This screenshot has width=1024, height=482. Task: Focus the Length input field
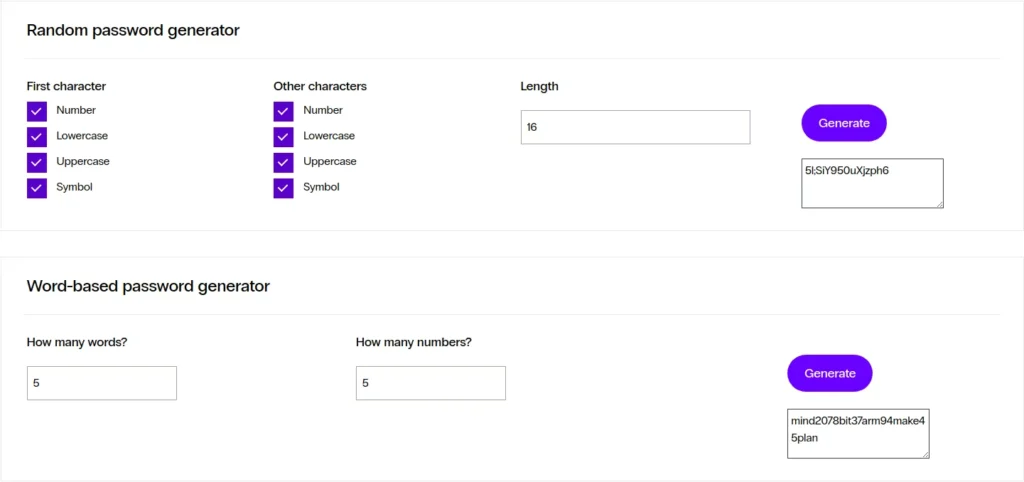(x=635, y=127)
